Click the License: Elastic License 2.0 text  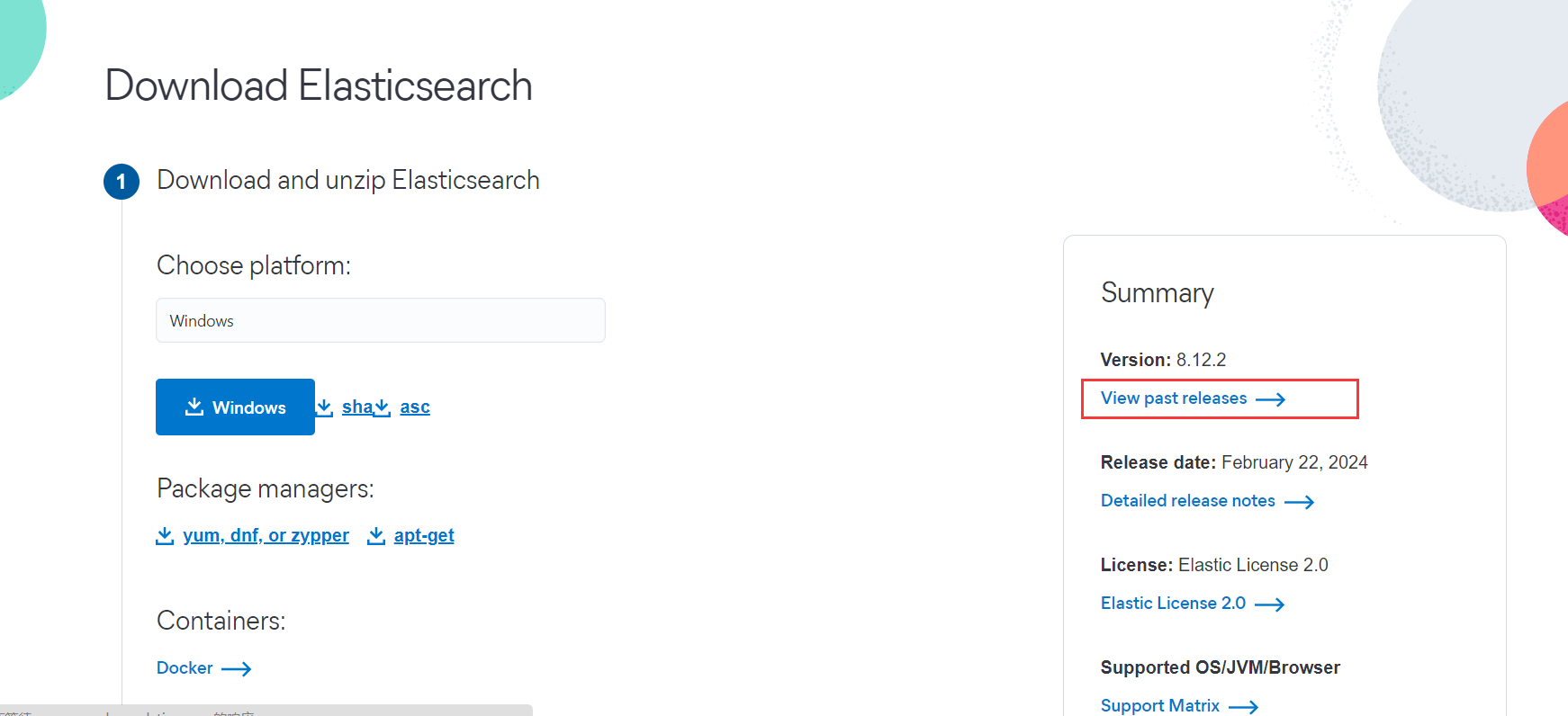click(x=1214, y=565)
